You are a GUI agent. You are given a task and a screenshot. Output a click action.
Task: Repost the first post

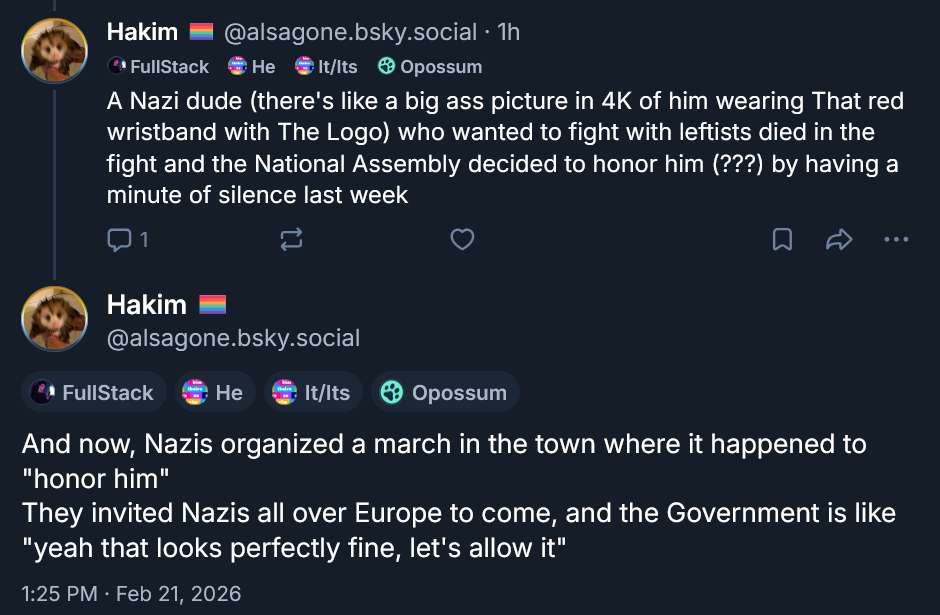292,239
